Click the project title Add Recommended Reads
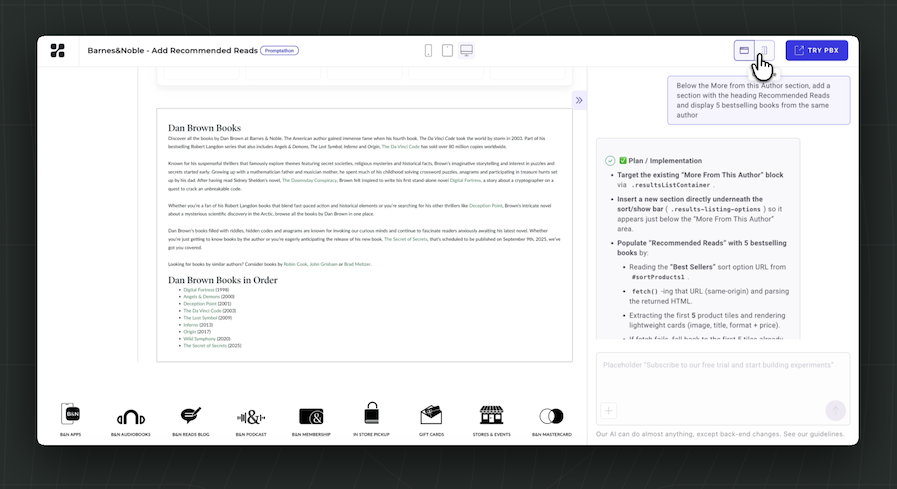Image resolution: width=897 pixels, height=489 pixels. [172, 50]
